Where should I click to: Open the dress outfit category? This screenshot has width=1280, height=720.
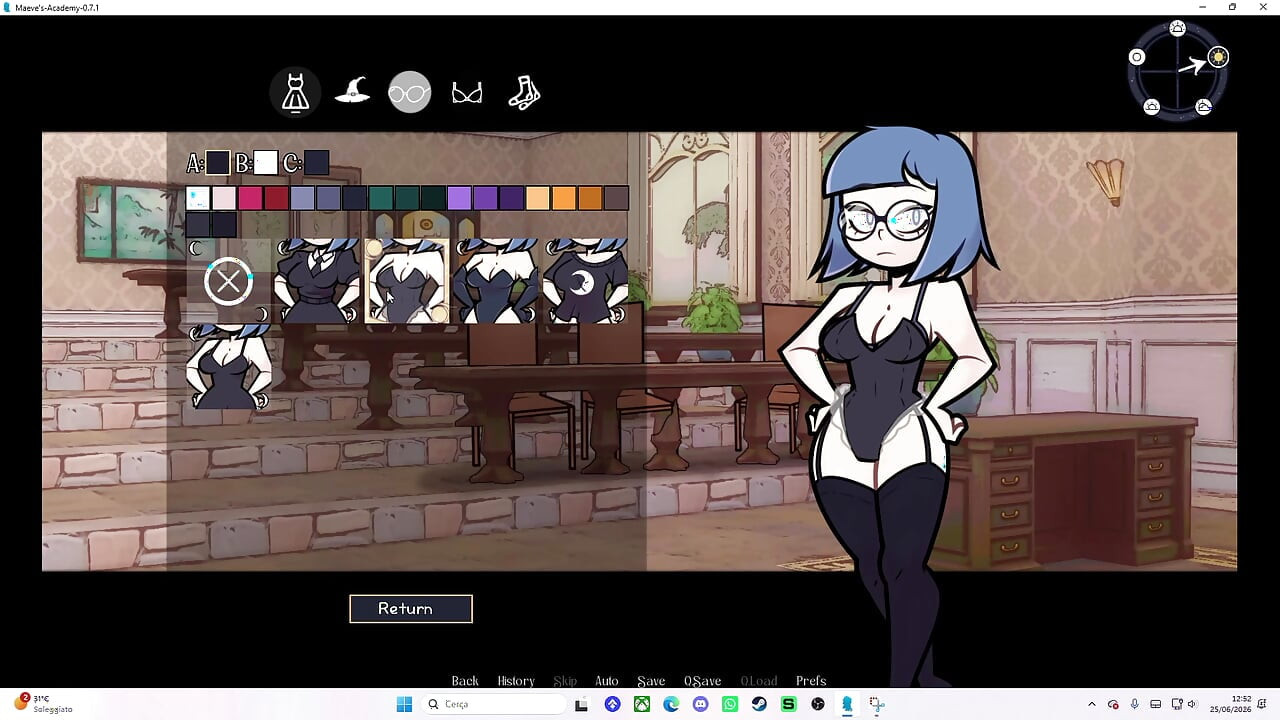tap(295, 92)
